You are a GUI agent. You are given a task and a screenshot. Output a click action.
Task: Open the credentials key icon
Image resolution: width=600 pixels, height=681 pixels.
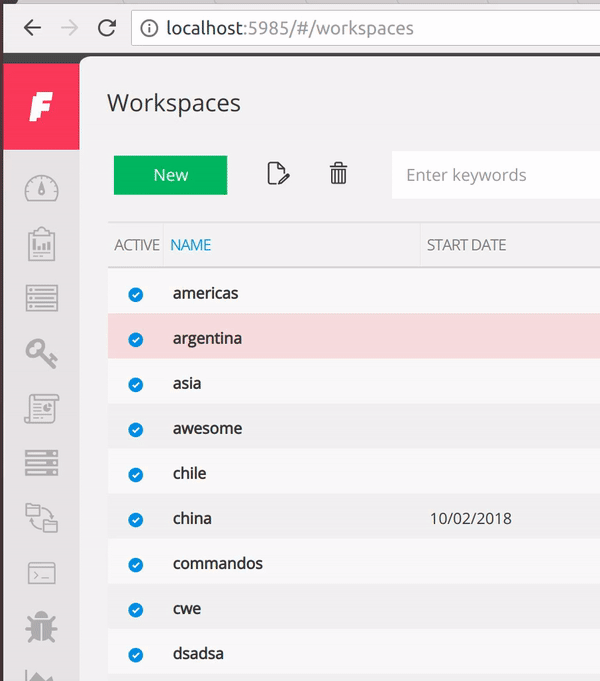pos(42,354)
